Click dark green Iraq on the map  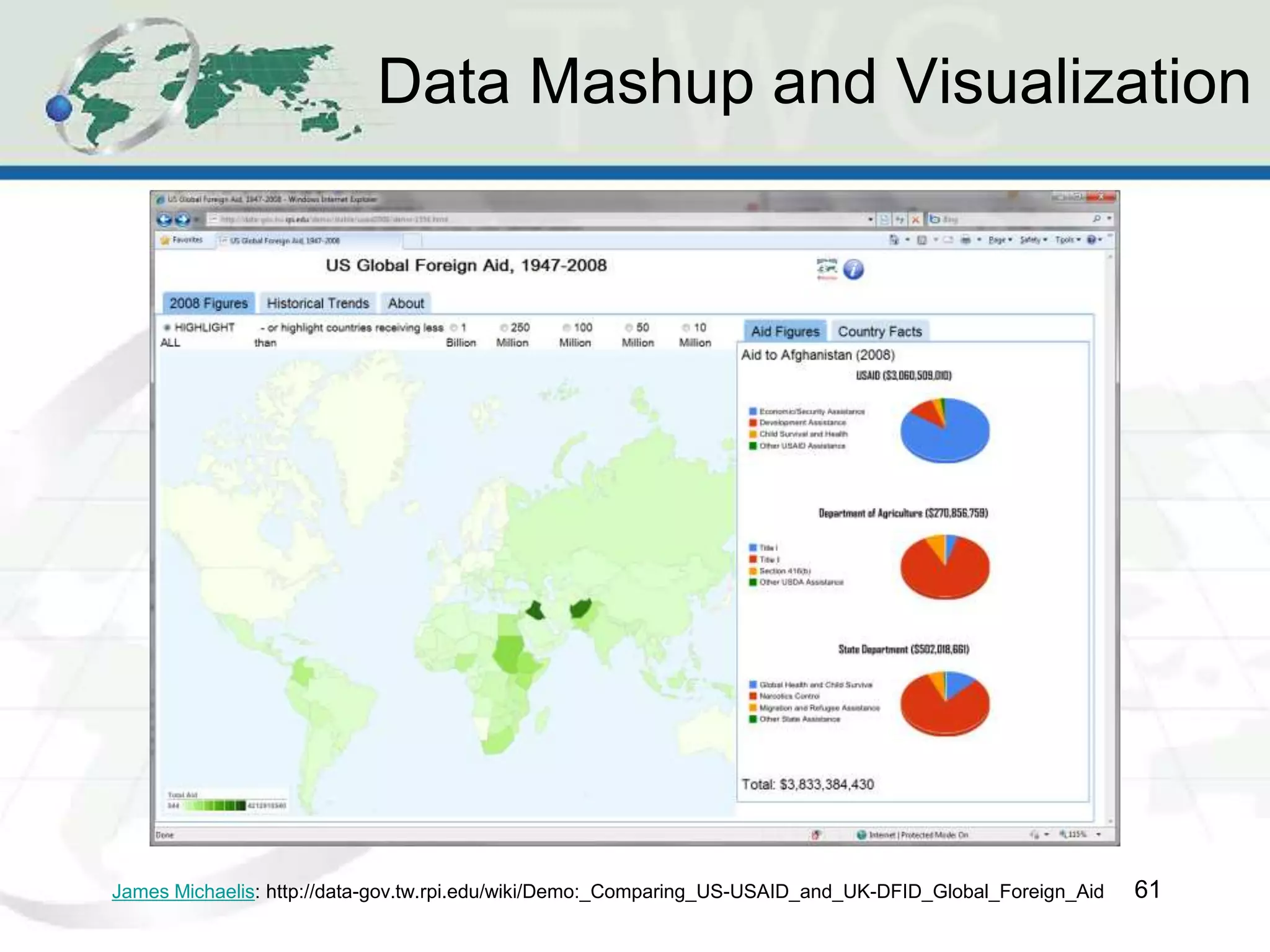point(535,610)
